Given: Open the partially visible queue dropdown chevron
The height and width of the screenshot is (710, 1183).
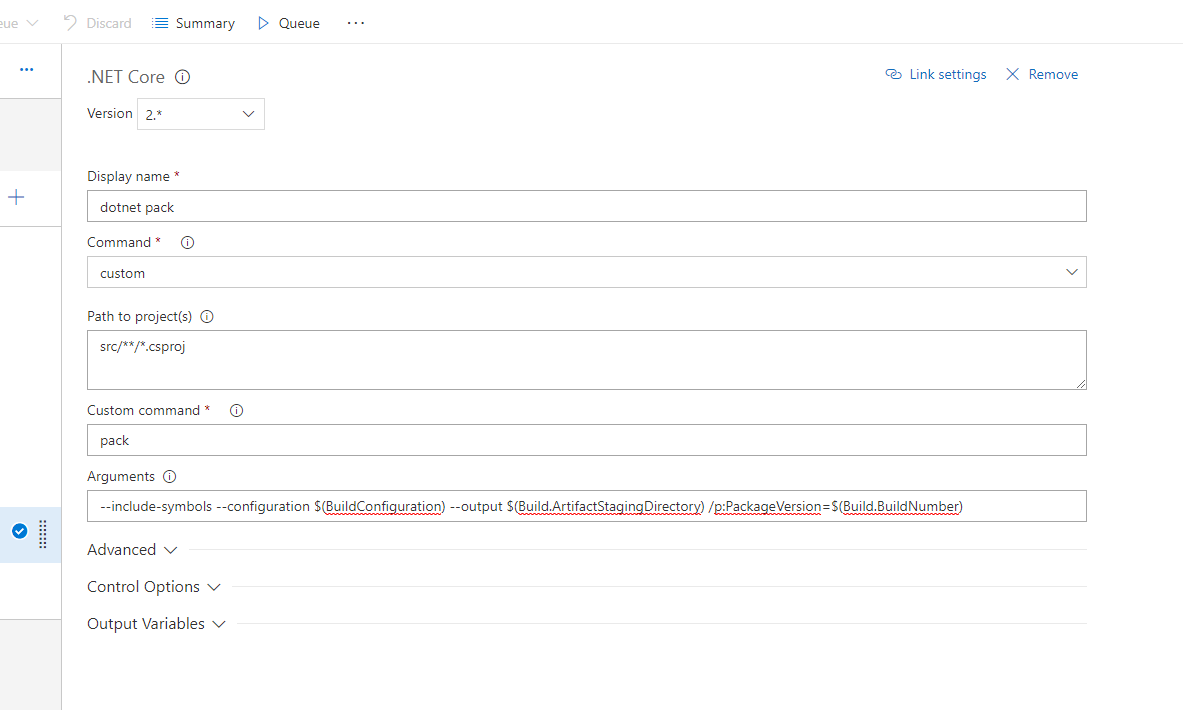Looking at the screenshot, I should [x=32, y=23].
